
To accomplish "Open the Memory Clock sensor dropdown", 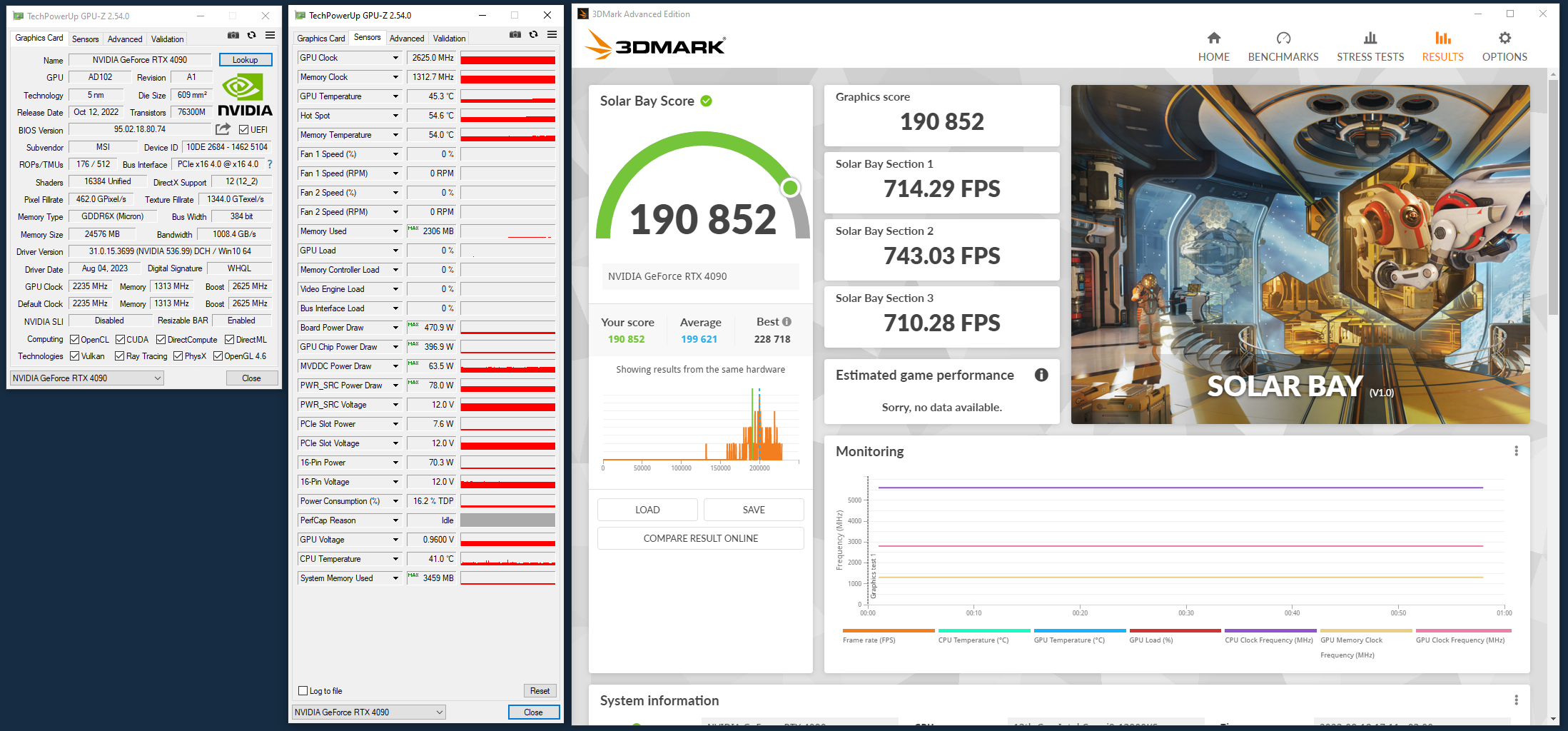I will 395,77.
